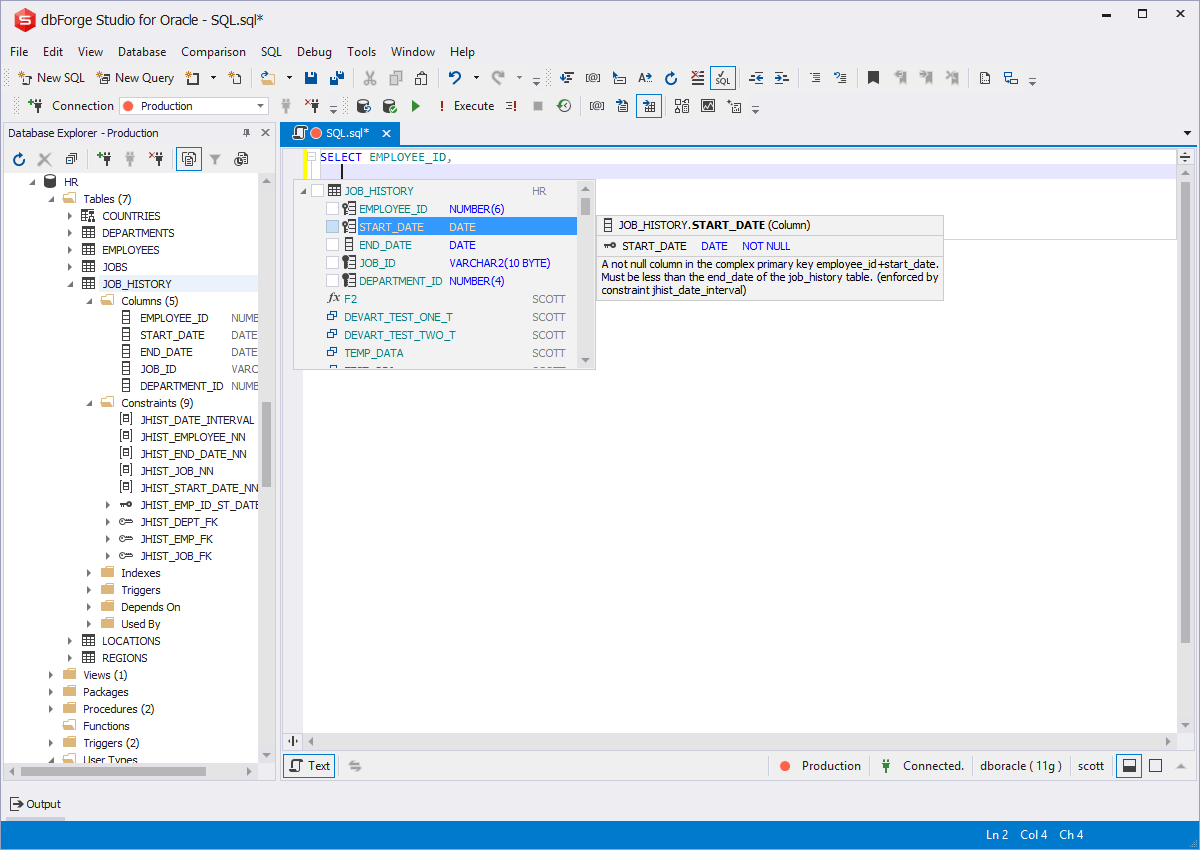Toggle the highlighted grid results mode icon

point(649,106)
